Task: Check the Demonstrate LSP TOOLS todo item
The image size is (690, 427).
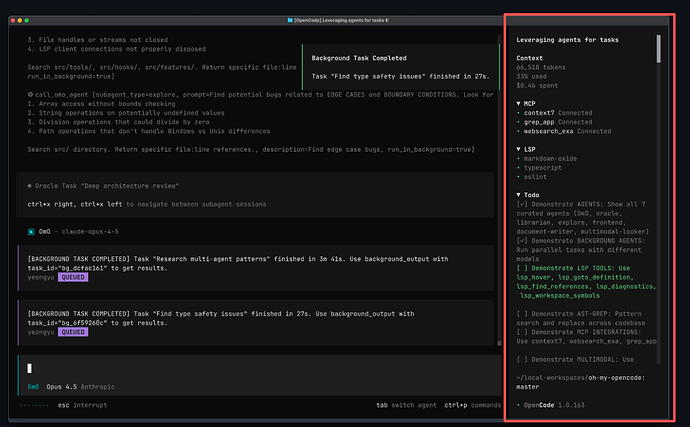Action: click(522, 268)
